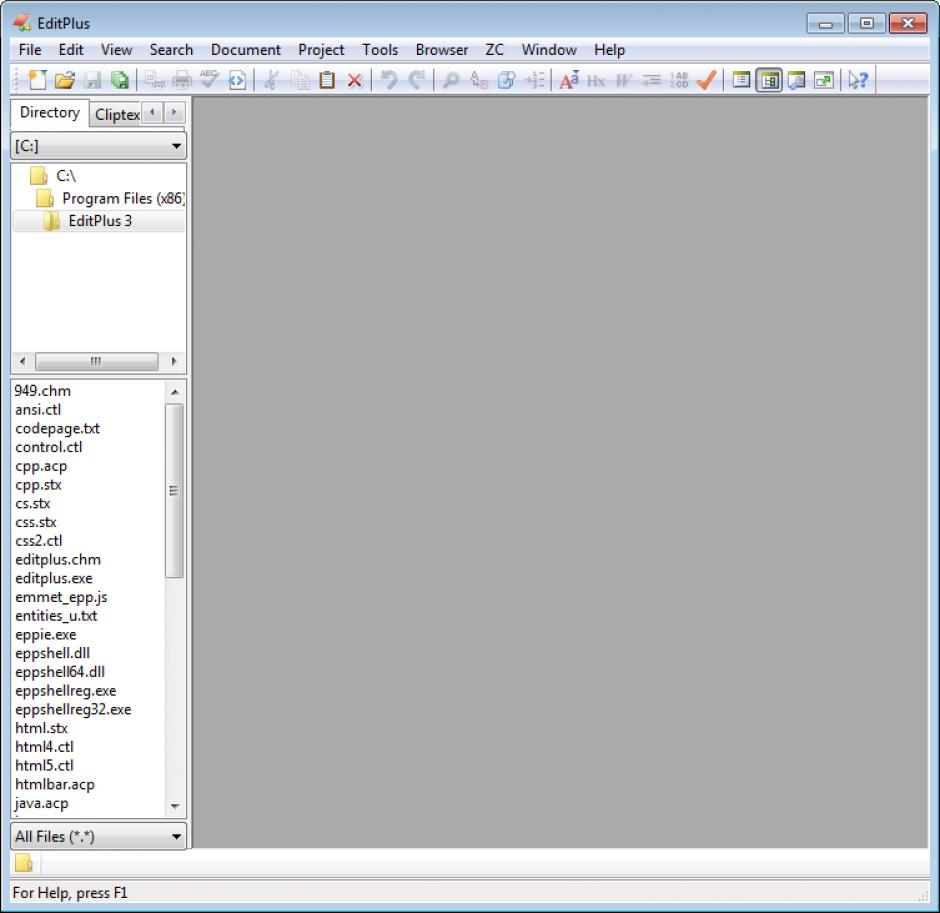Viewport: 940px width, 913px height.
Task: Open the Window menu
Action: pos(549,50)
